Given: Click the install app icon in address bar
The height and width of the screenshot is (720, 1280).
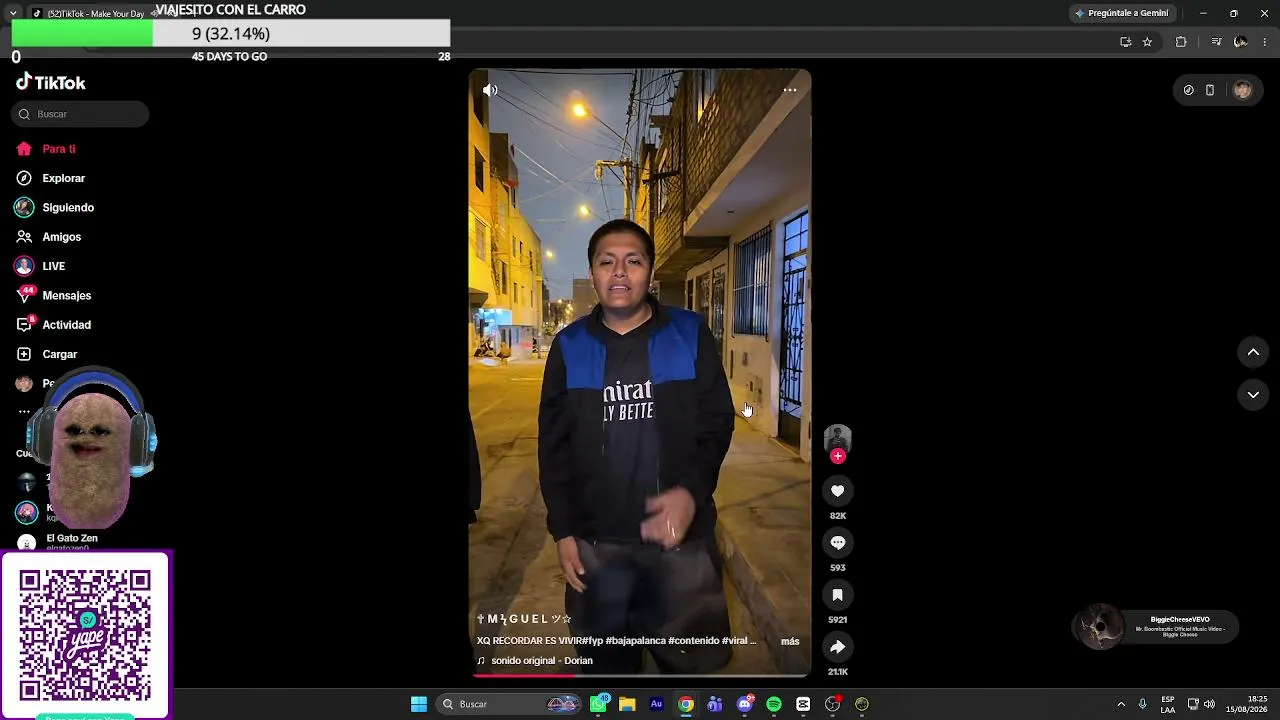Looking at the screenshot, I should tap(1125, 42).
